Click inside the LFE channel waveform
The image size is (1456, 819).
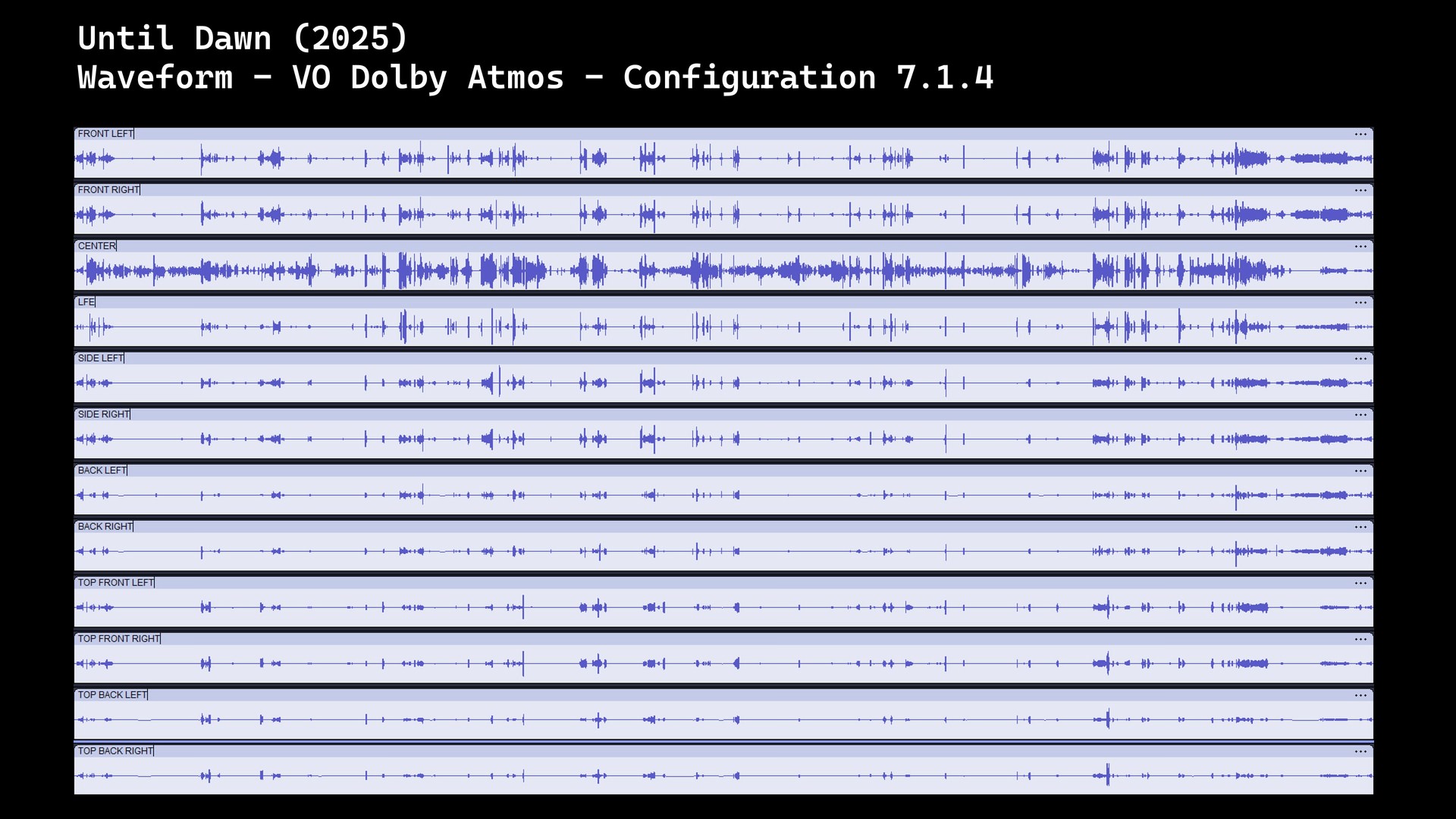pos(723,327)
